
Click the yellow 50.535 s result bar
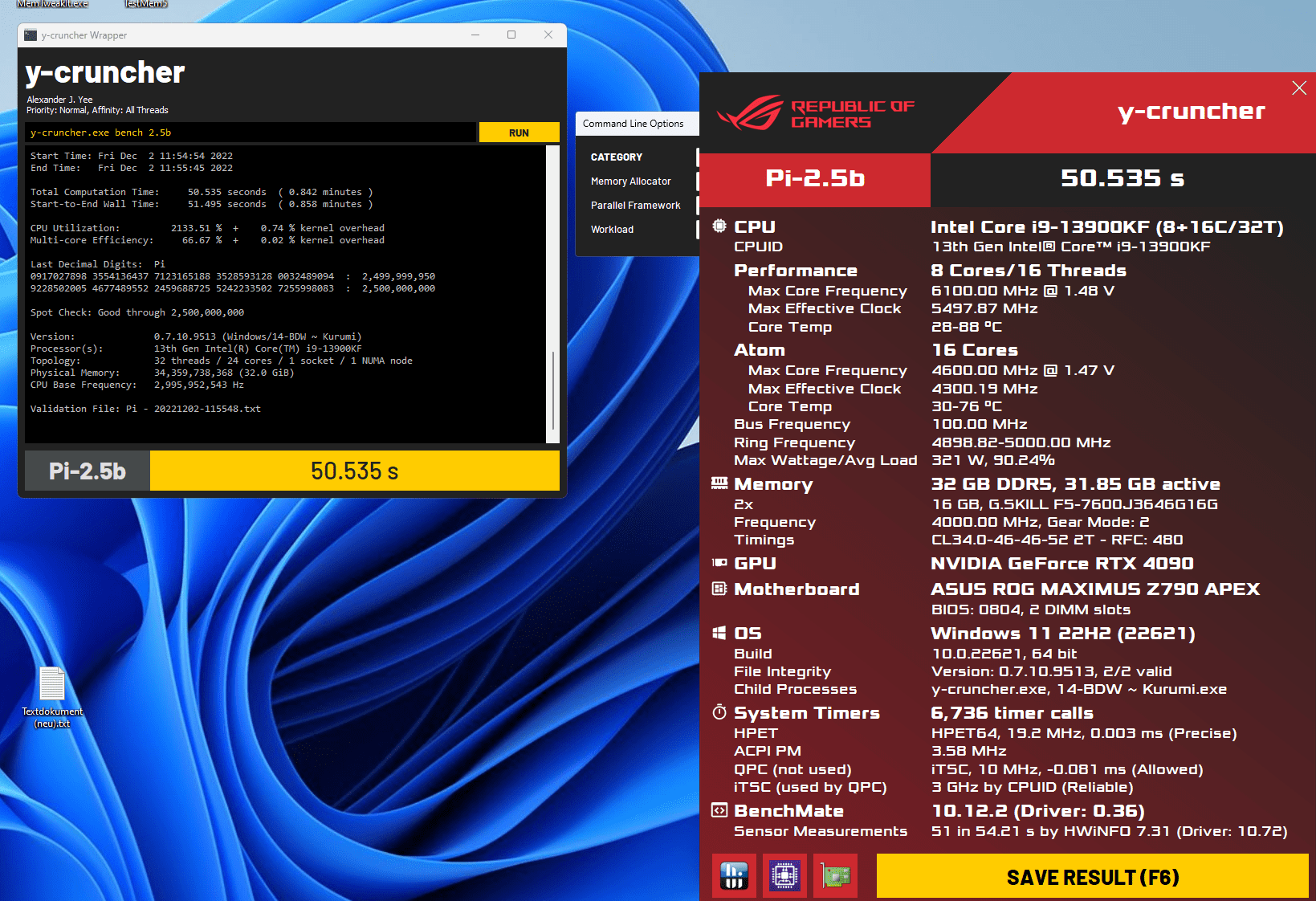(x=355, y=471)
